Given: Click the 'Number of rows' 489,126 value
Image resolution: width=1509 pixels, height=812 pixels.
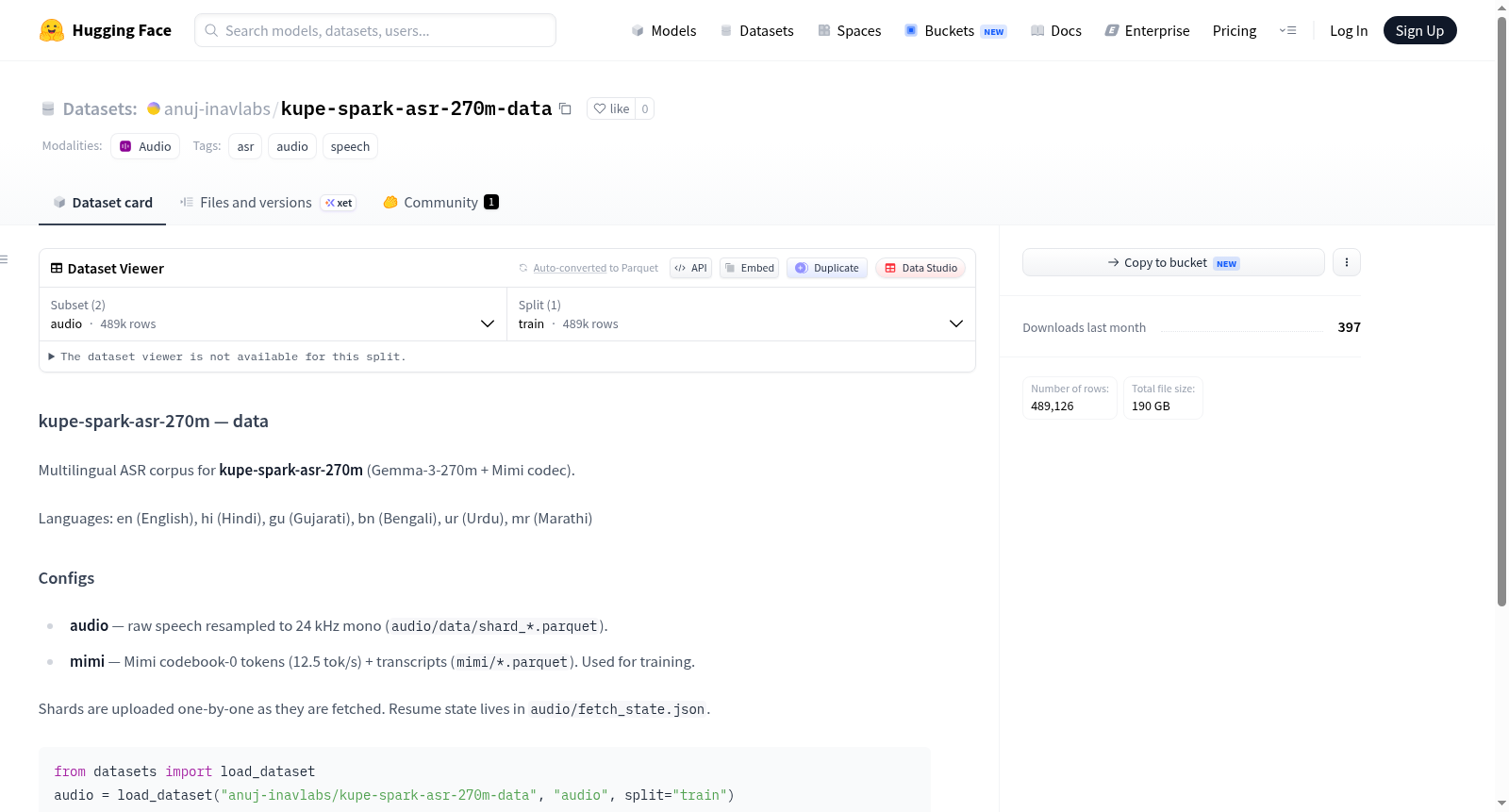Looking at the screenshot, I should click(1053, 406).
